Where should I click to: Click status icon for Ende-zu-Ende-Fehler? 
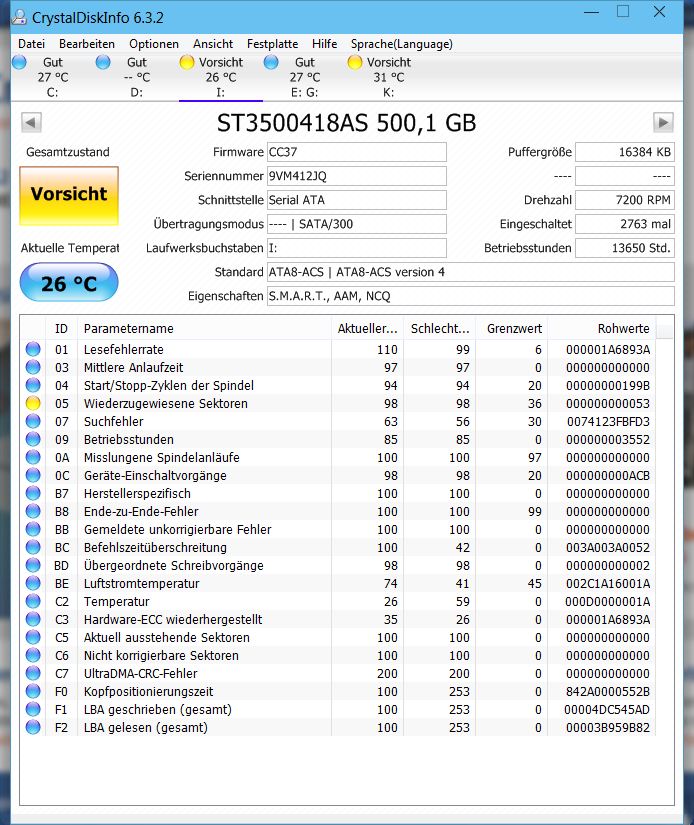click(x=33, y=511)
